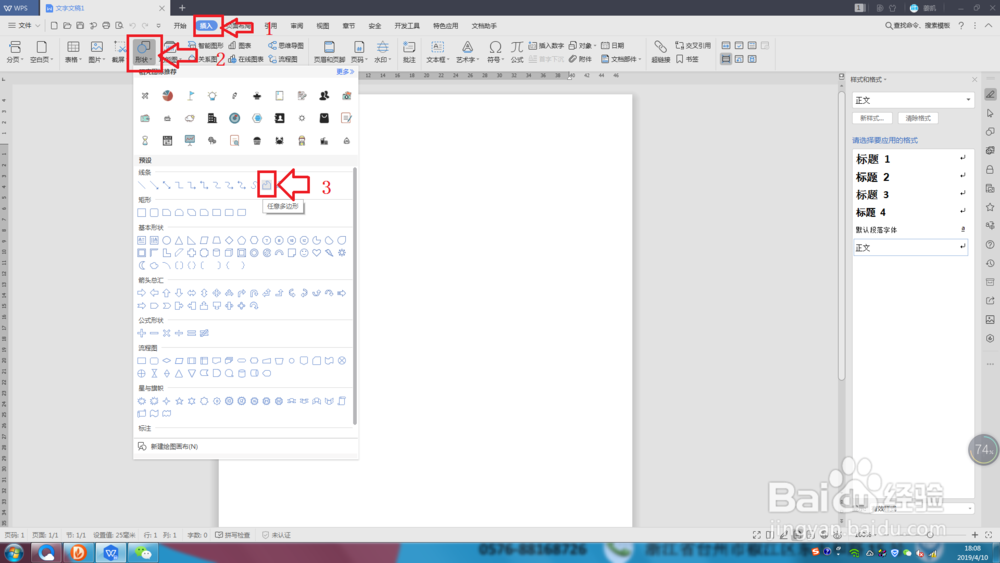Insert 日期 date
Image resolution: width=1000 pixels, height=563 pixels.
click(x=613, y=45)
